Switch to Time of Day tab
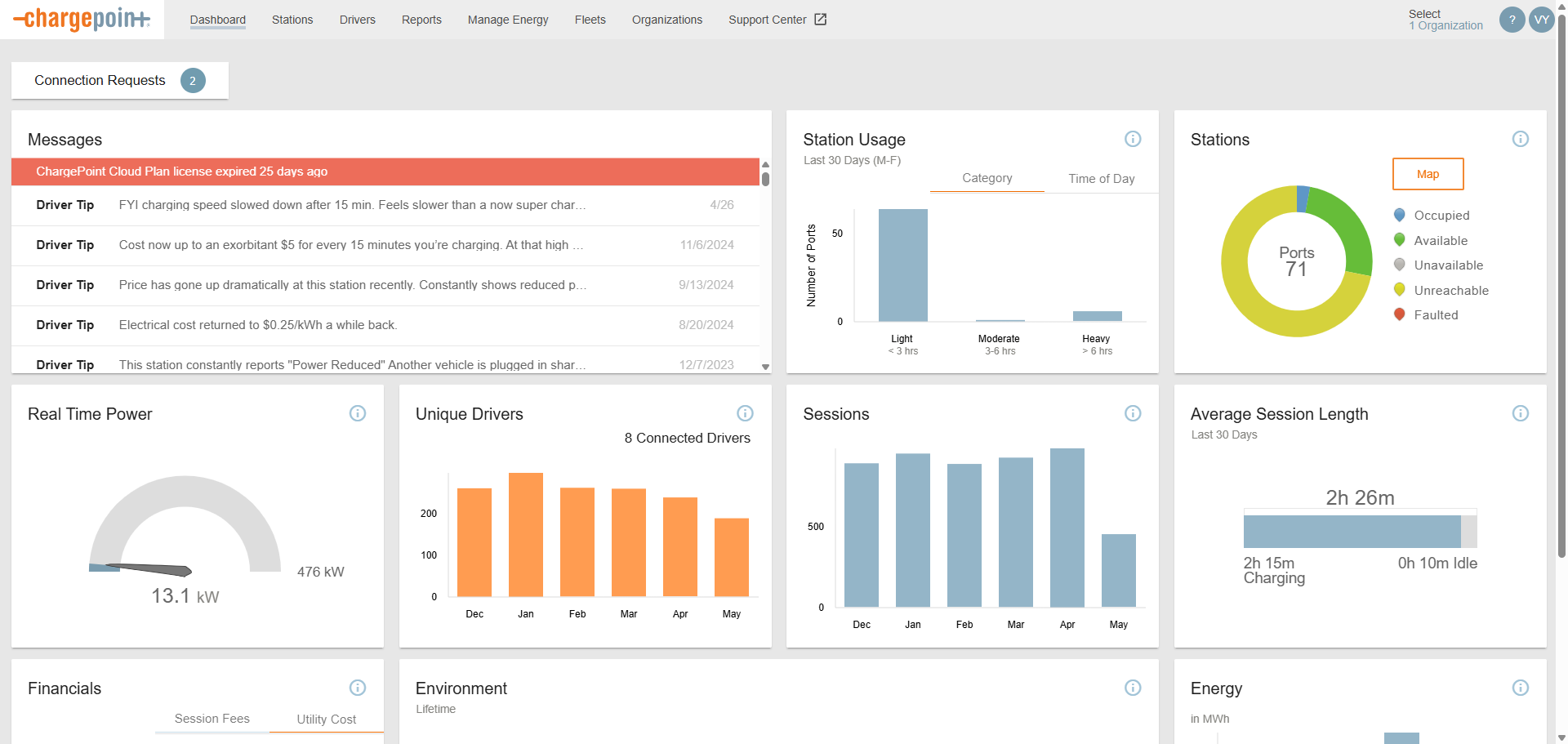The width and height of the screenshot is (1568, 744). click(x=1101, y=179)
